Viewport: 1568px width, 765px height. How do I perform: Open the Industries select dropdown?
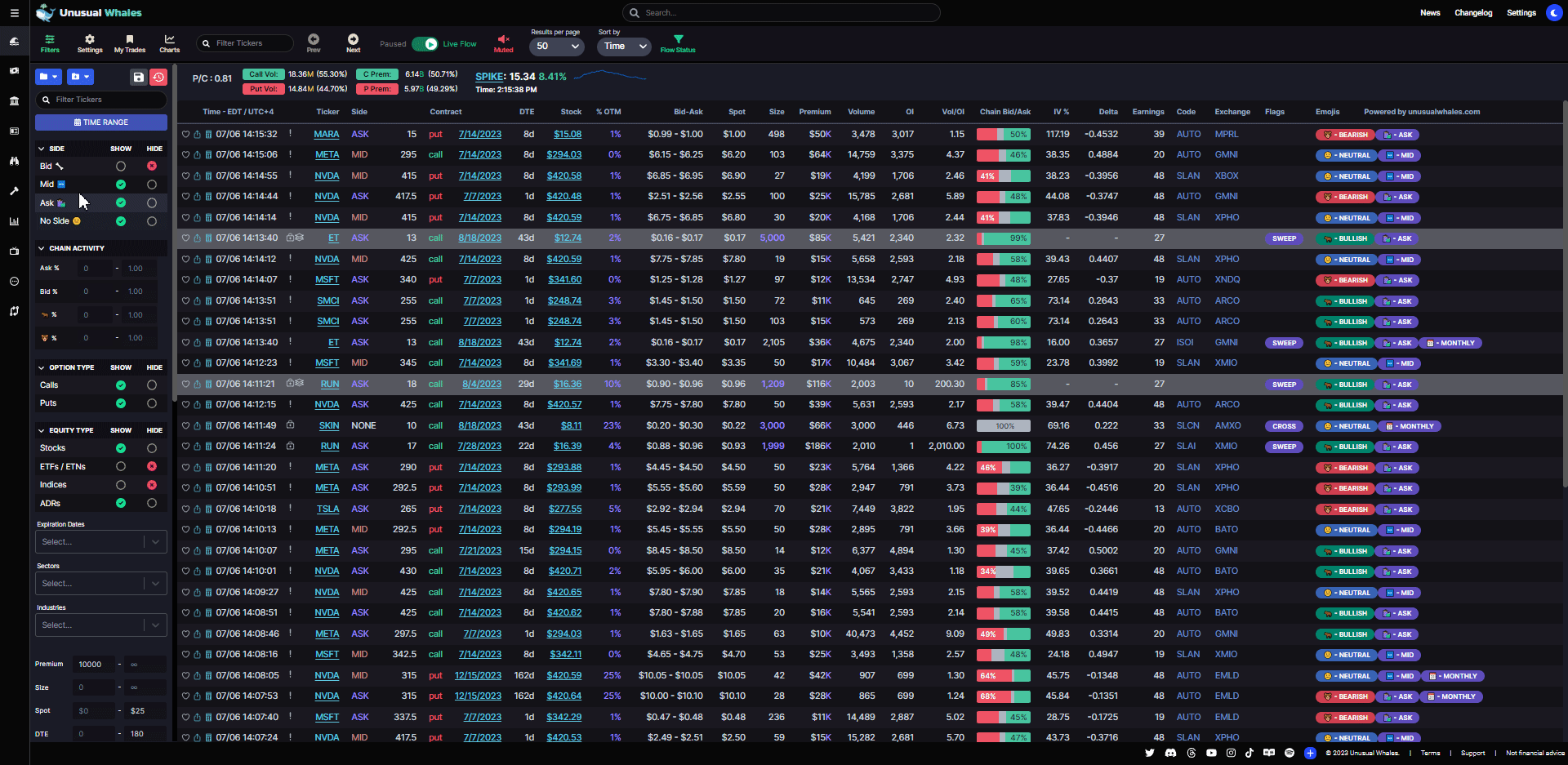(101, 625)
